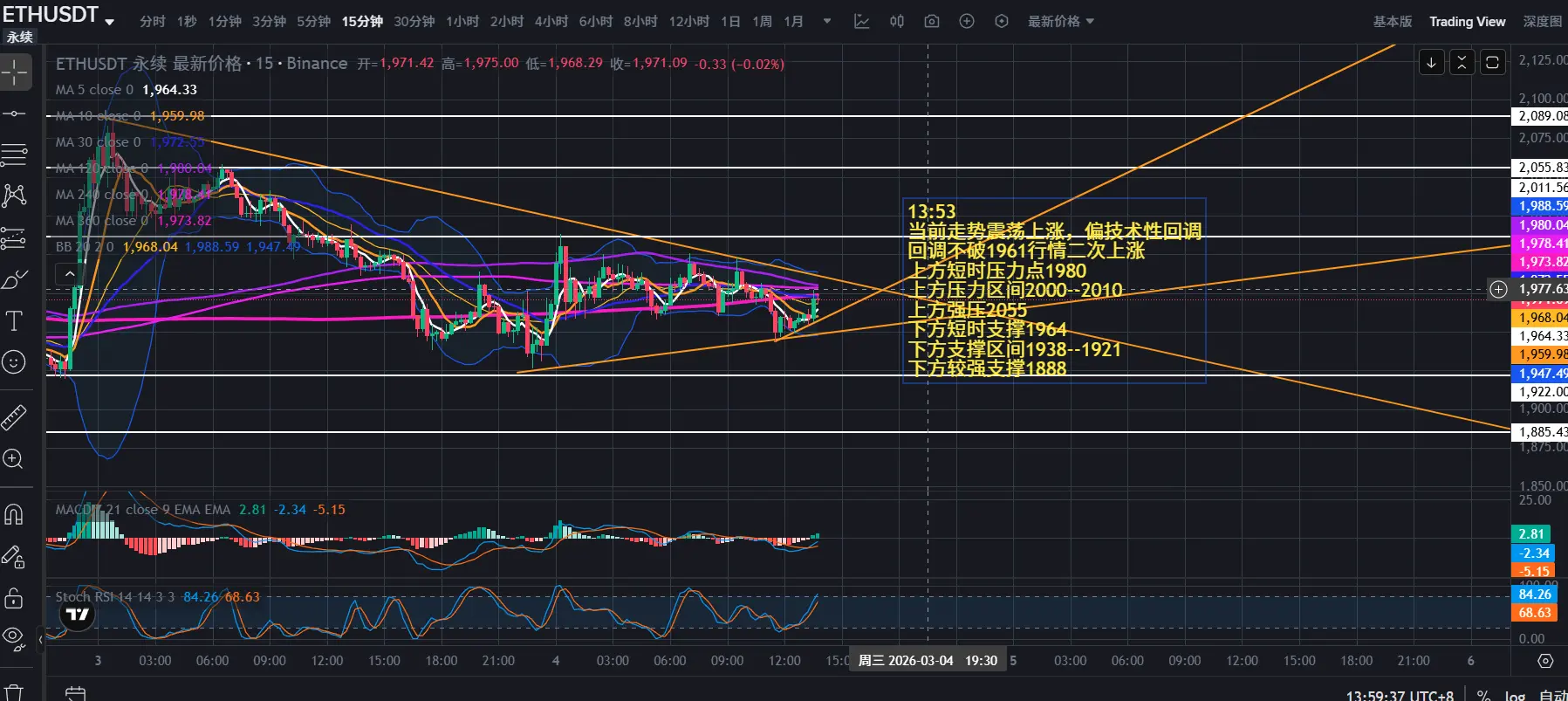The height and width of the screenshot is (701, 1568).
Task: Click the MACD indicator legend
Action: click(x=201, y=510)
